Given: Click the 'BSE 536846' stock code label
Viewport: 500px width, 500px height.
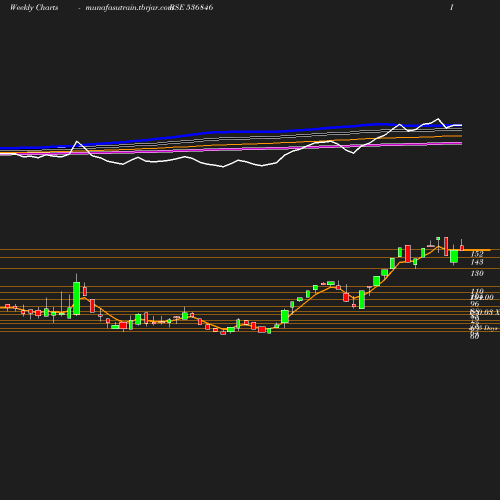Looking at the screenshot, I should 192,7.
